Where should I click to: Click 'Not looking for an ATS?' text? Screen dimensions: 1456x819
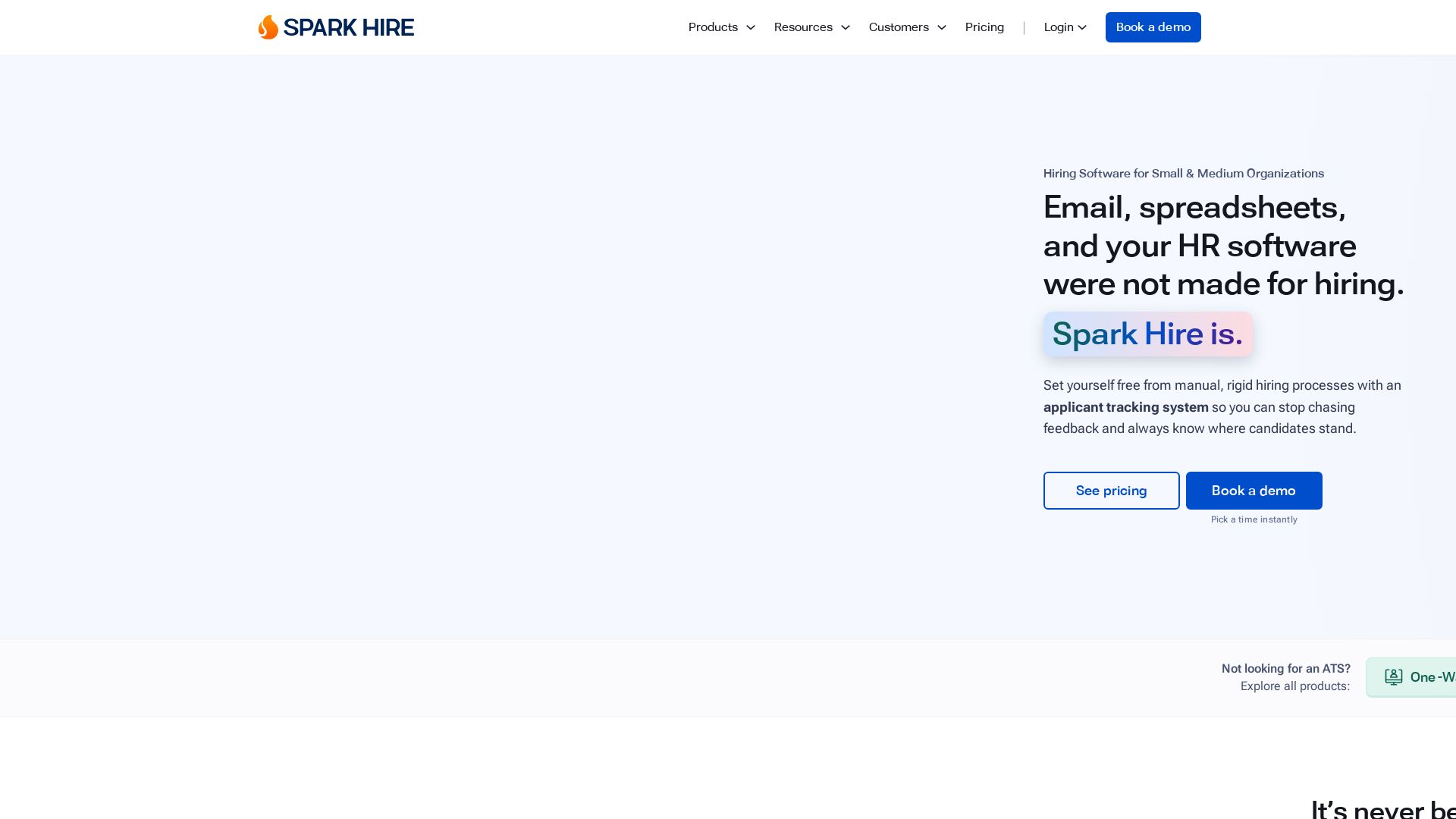coord(1286,669)
